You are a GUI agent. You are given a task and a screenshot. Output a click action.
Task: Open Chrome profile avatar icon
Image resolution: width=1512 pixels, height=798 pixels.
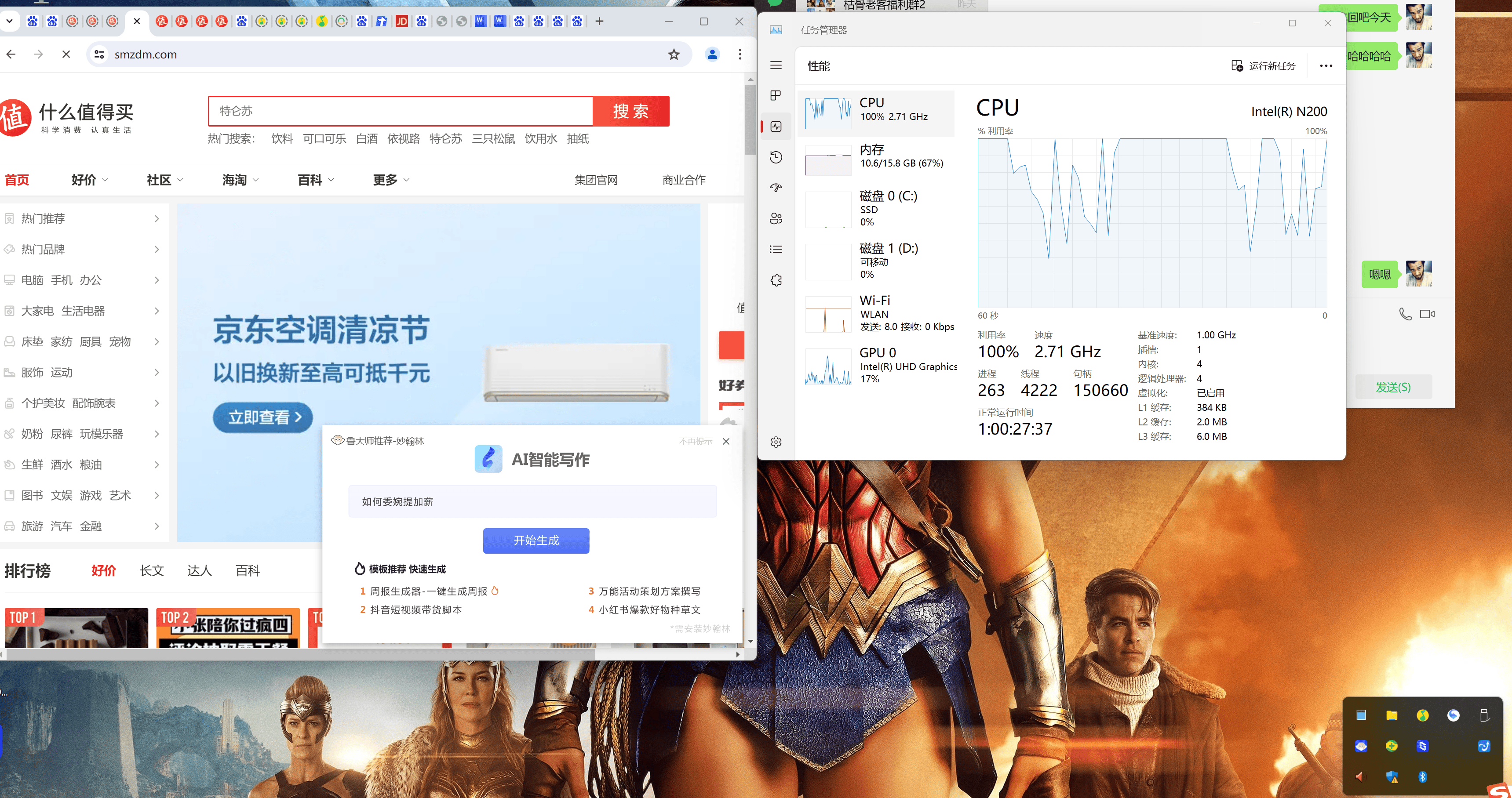712,54
